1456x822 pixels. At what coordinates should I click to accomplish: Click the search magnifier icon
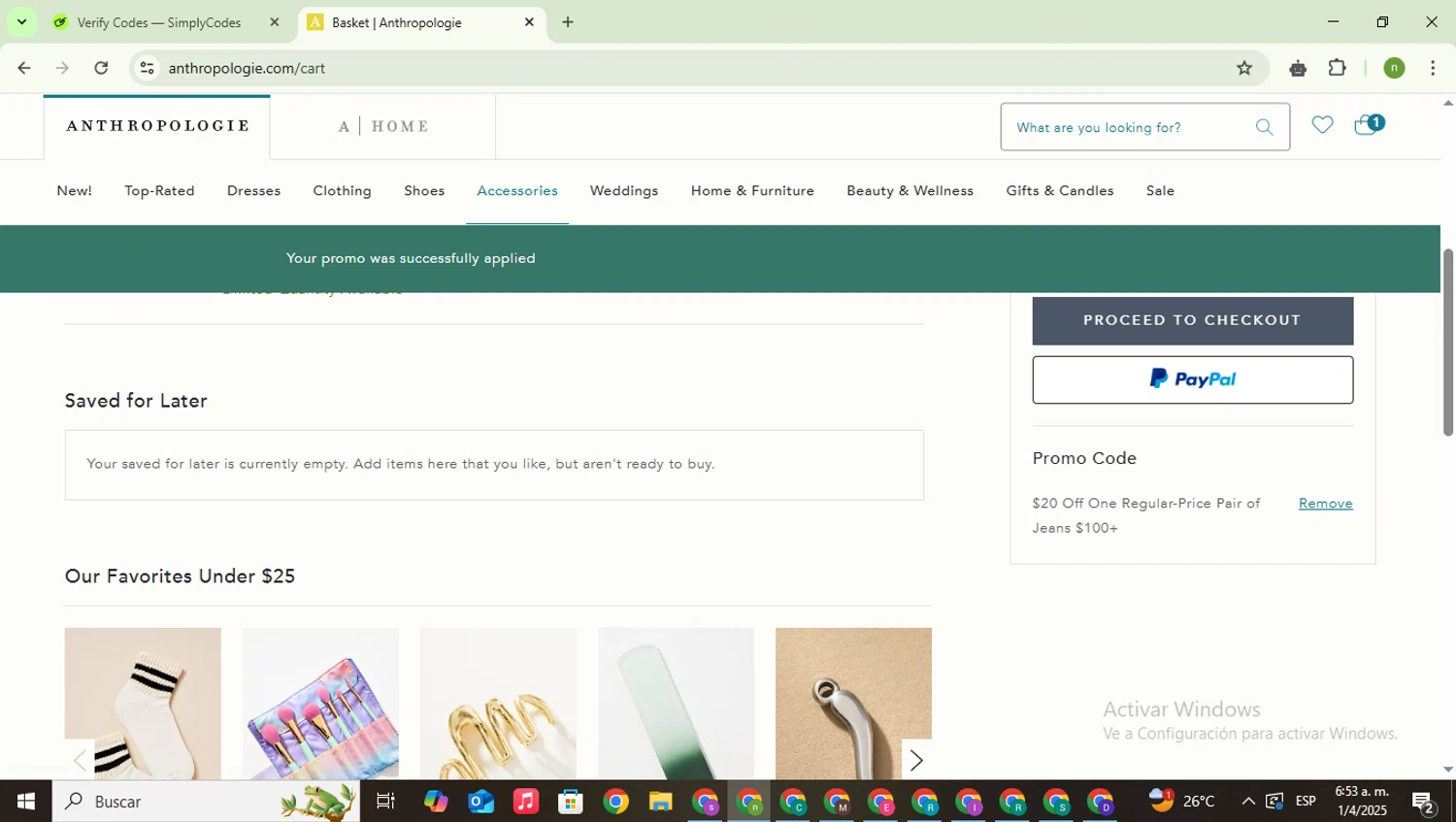1264,127
